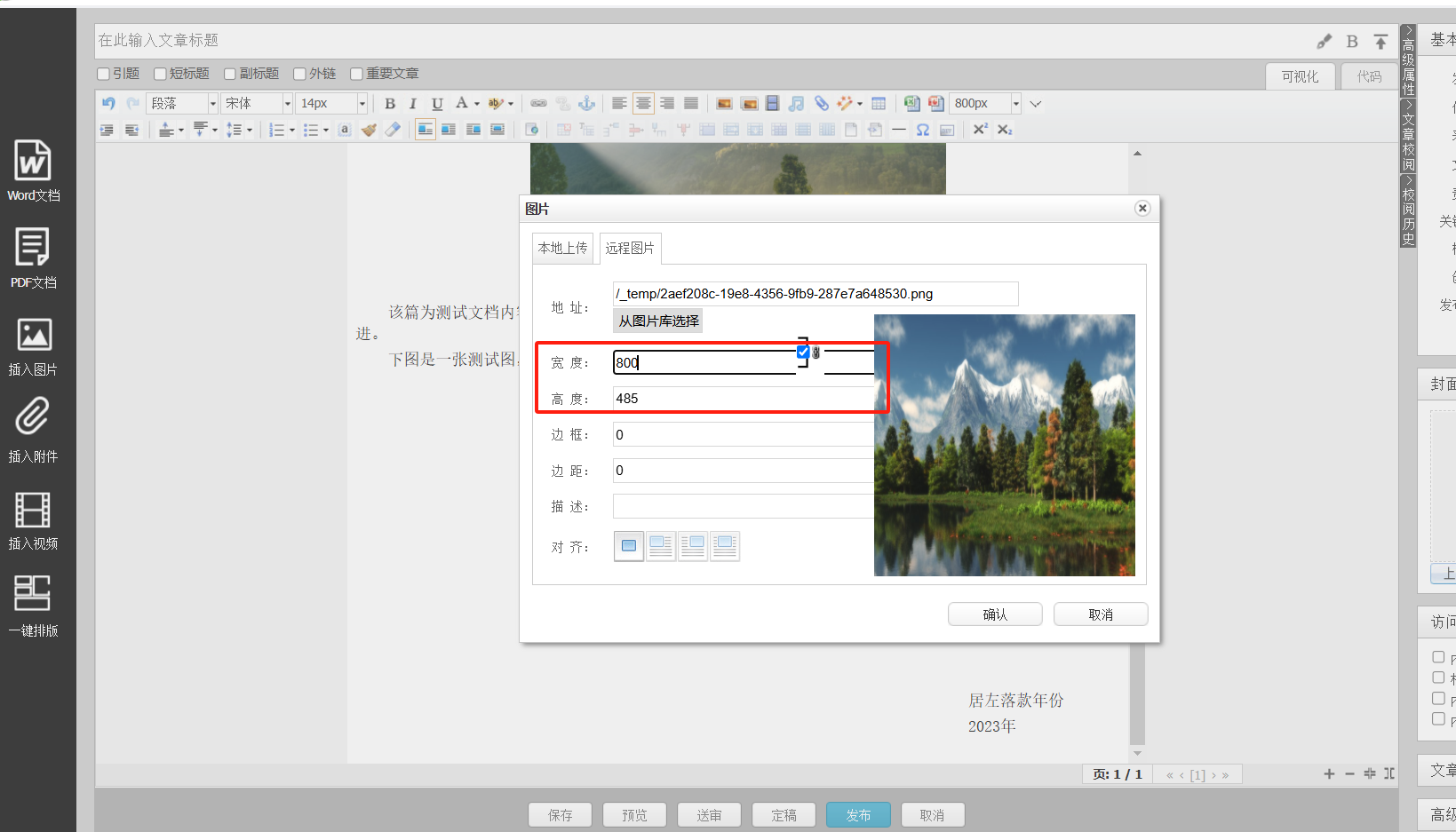
Task: Click the 从图片库选择 button
Action: (x=658, y=321)
